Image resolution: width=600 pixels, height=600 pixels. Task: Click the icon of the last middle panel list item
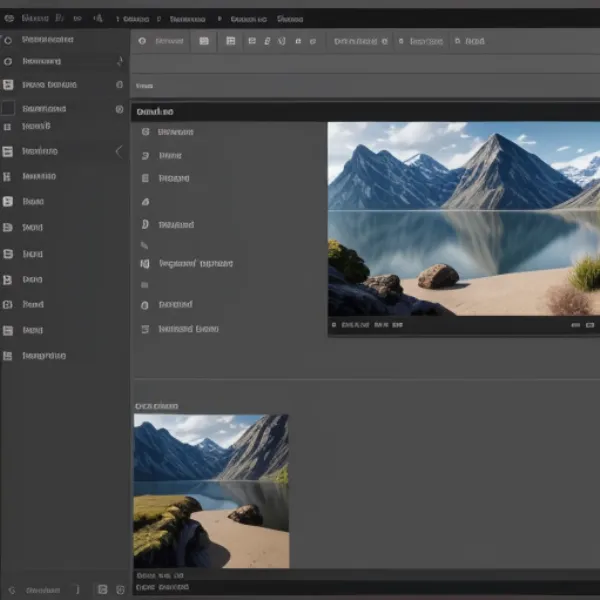[x=145, y=329]
